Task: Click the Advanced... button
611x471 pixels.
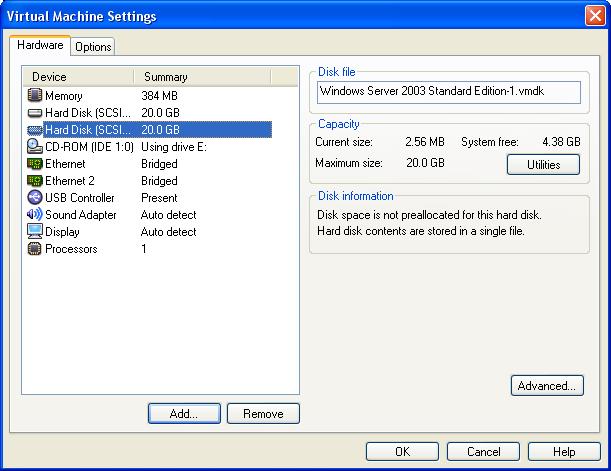Action: pyautogui.click(x=546, y=385)
